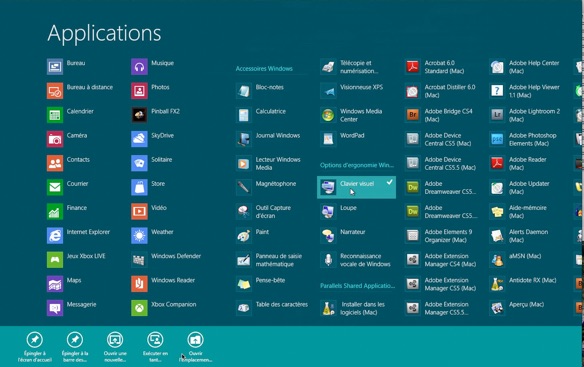Click Ouvrir une nouvelle fenêtre button
Screen dimensions: 584x367
click(x=115, y=347)
